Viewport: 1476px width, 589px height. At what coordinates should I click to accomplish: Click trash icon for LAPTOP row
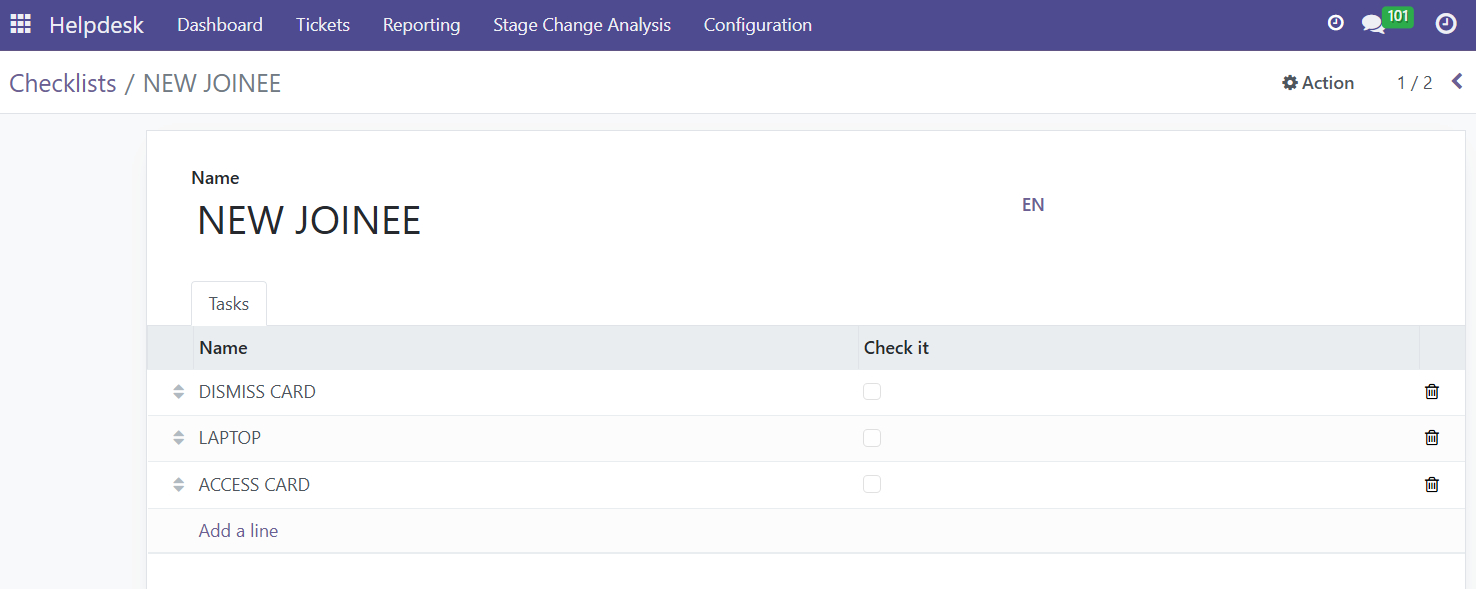(1432, 438)
